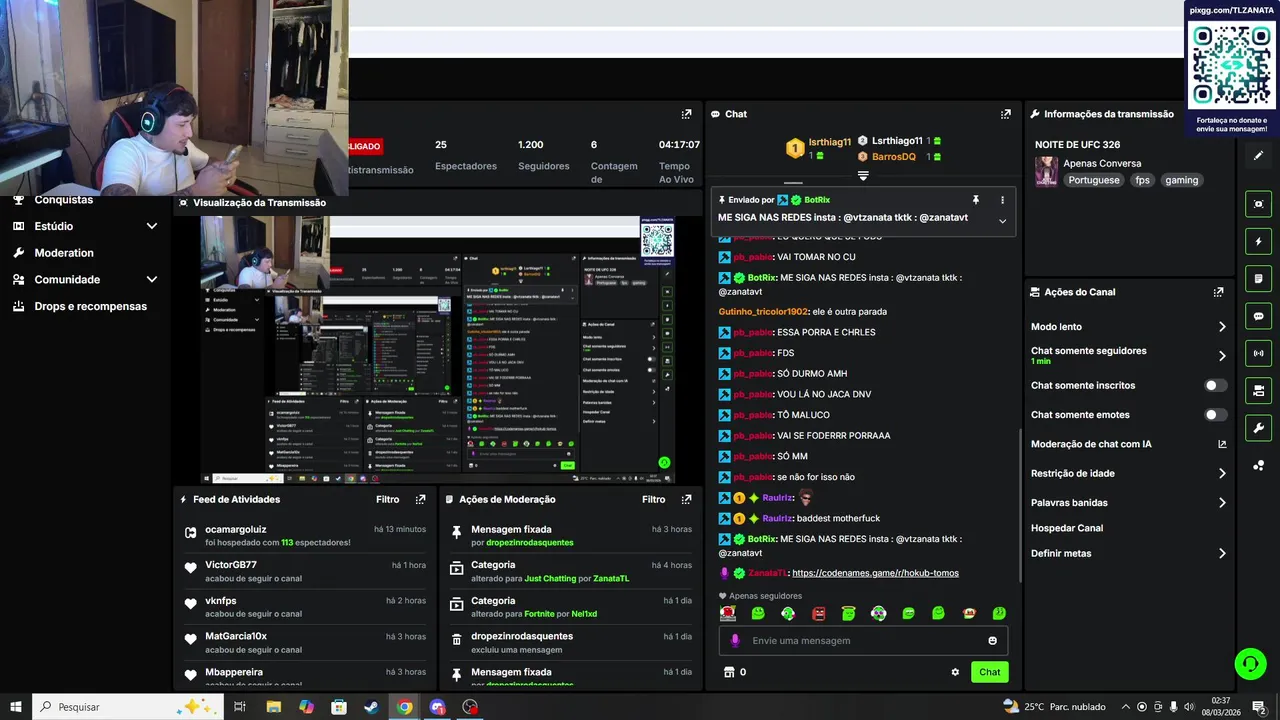Click Filtro in Feed de Atividades

click(387, 499)
